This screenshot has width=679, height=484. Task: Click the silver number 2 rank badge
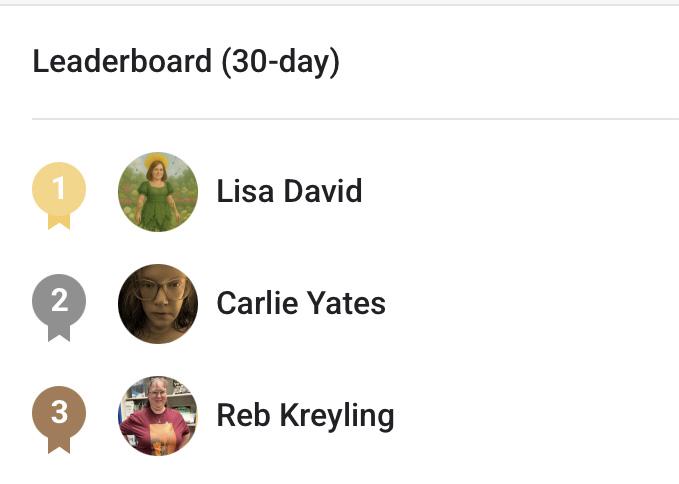point(59,302)
